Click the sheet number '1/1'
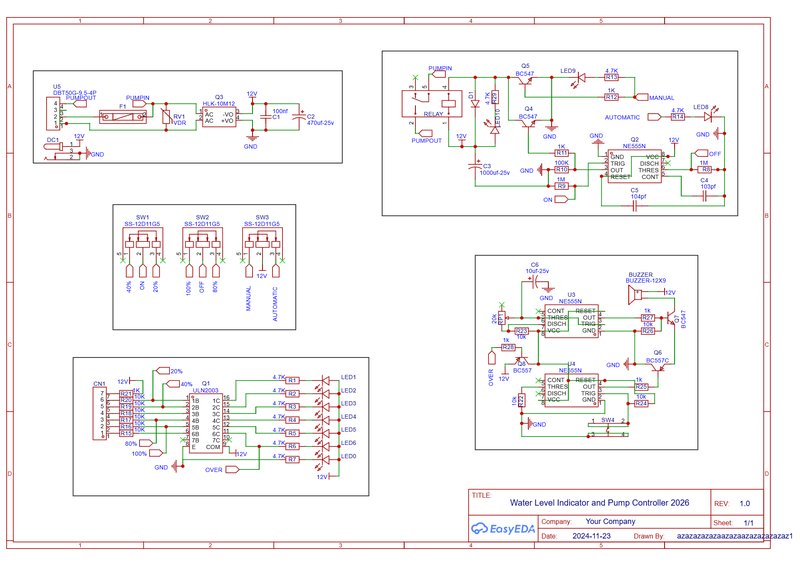 coord(748,523)
